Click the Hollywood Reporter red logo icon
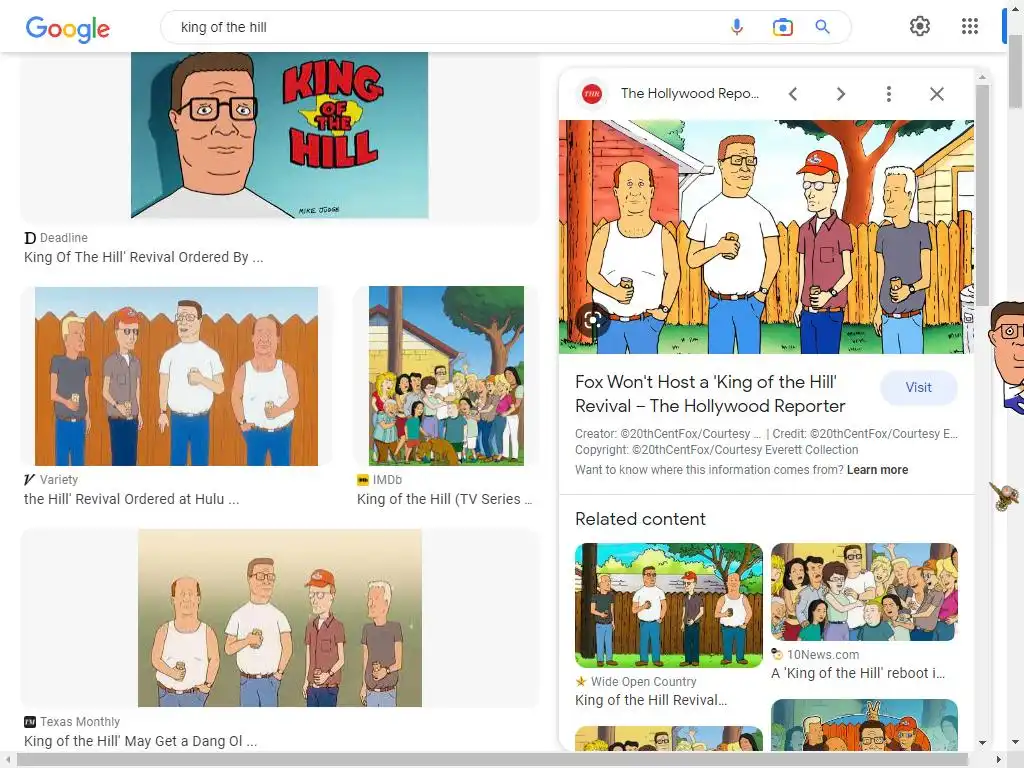 point(592,94)
